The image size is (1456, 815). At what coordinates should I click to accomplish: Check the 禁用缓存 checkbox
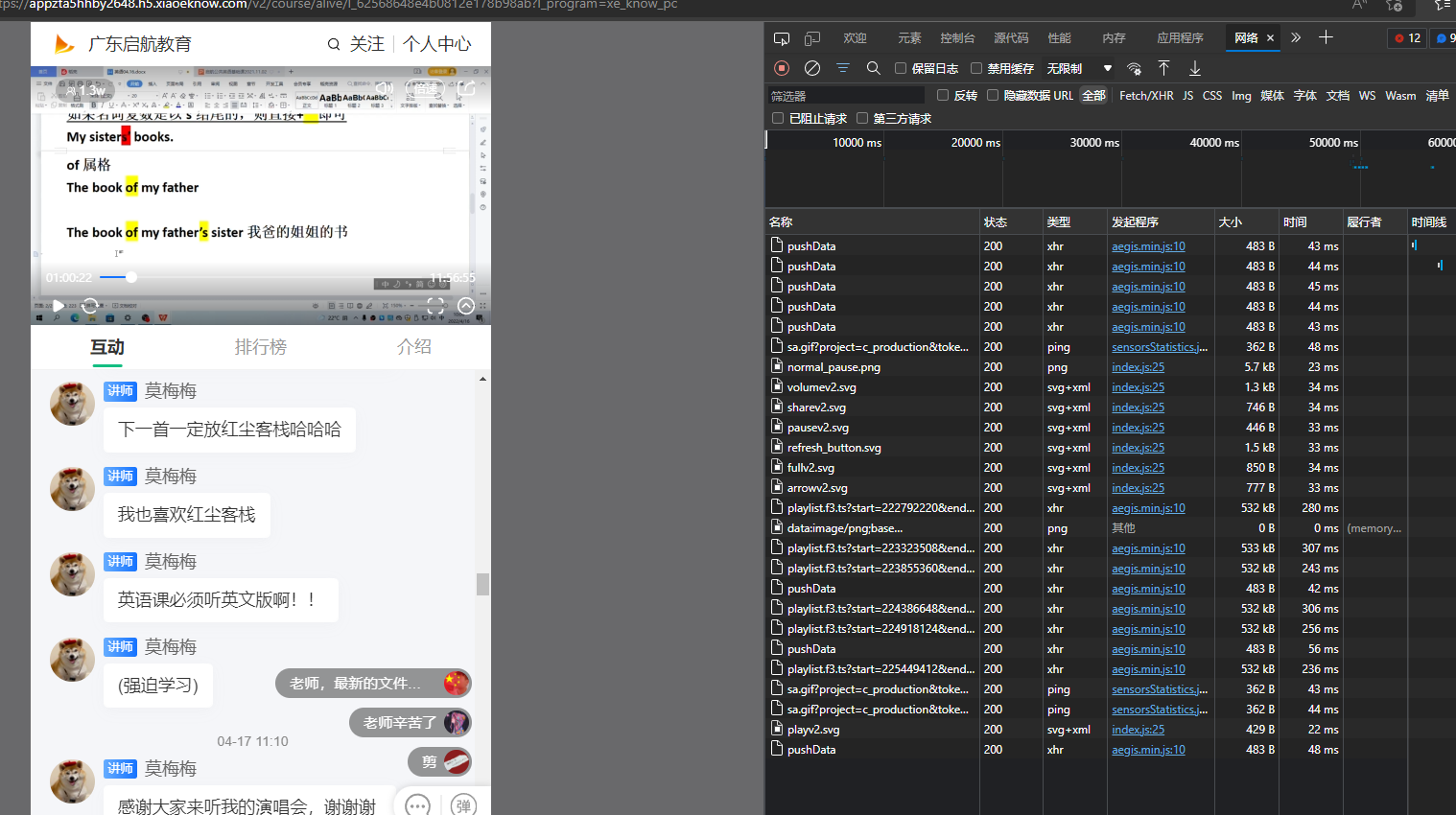click(976, 68)
